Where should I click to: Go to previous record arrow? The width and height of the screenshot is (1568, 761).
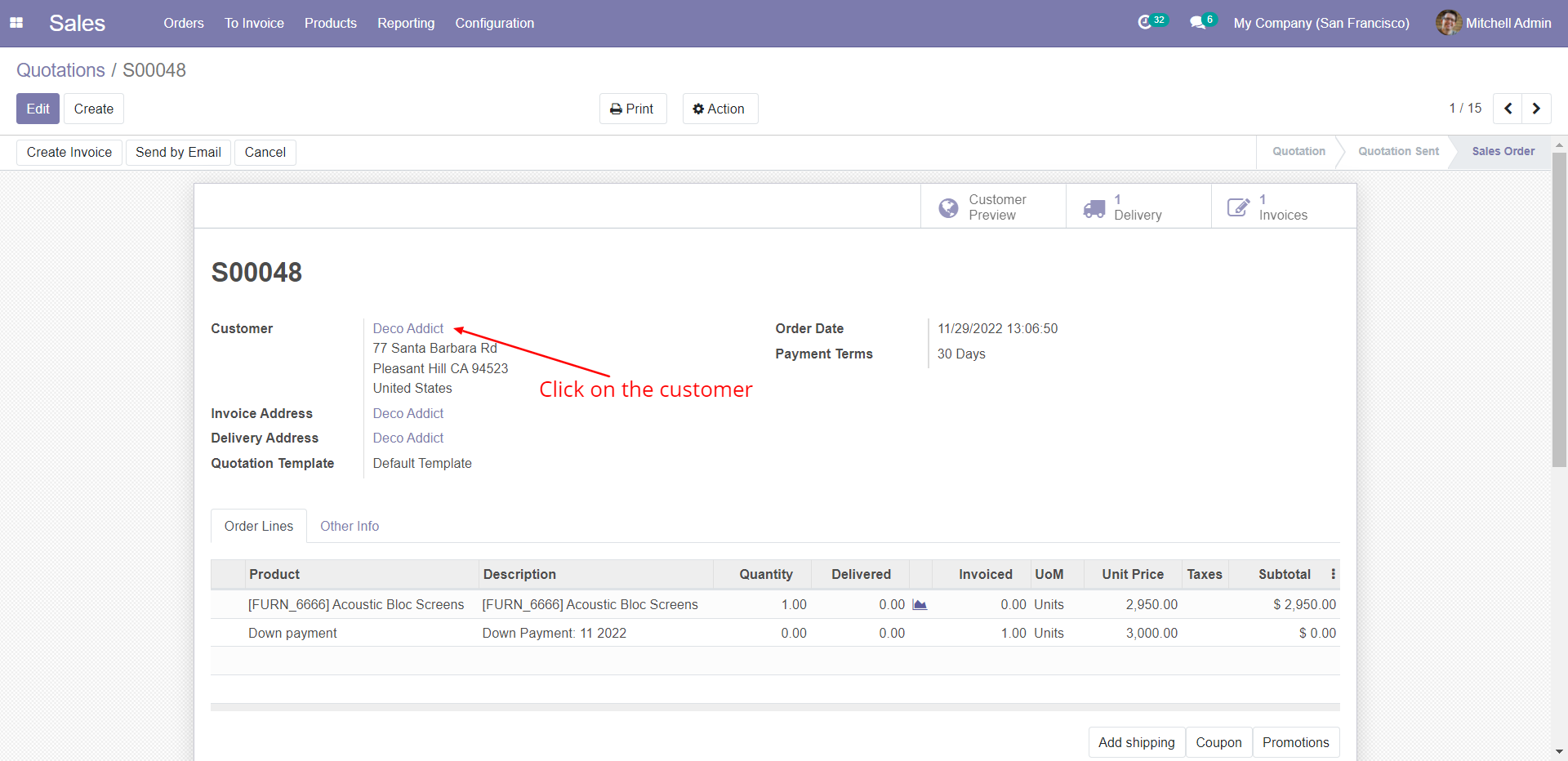(x=1508, y=109)
